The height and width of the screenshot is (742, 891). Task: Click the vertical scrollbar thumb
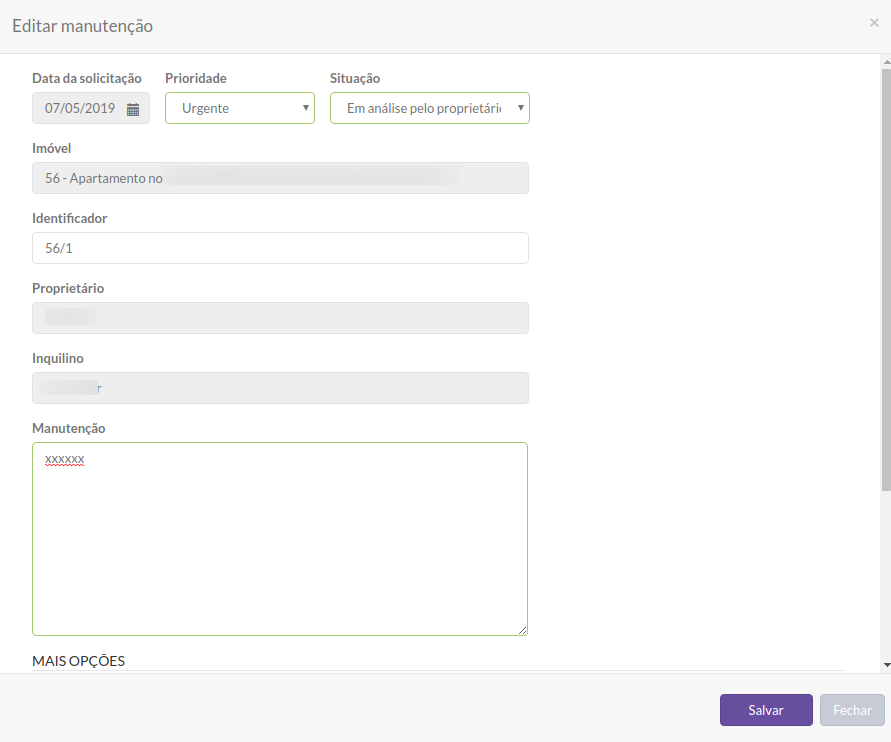886,280
